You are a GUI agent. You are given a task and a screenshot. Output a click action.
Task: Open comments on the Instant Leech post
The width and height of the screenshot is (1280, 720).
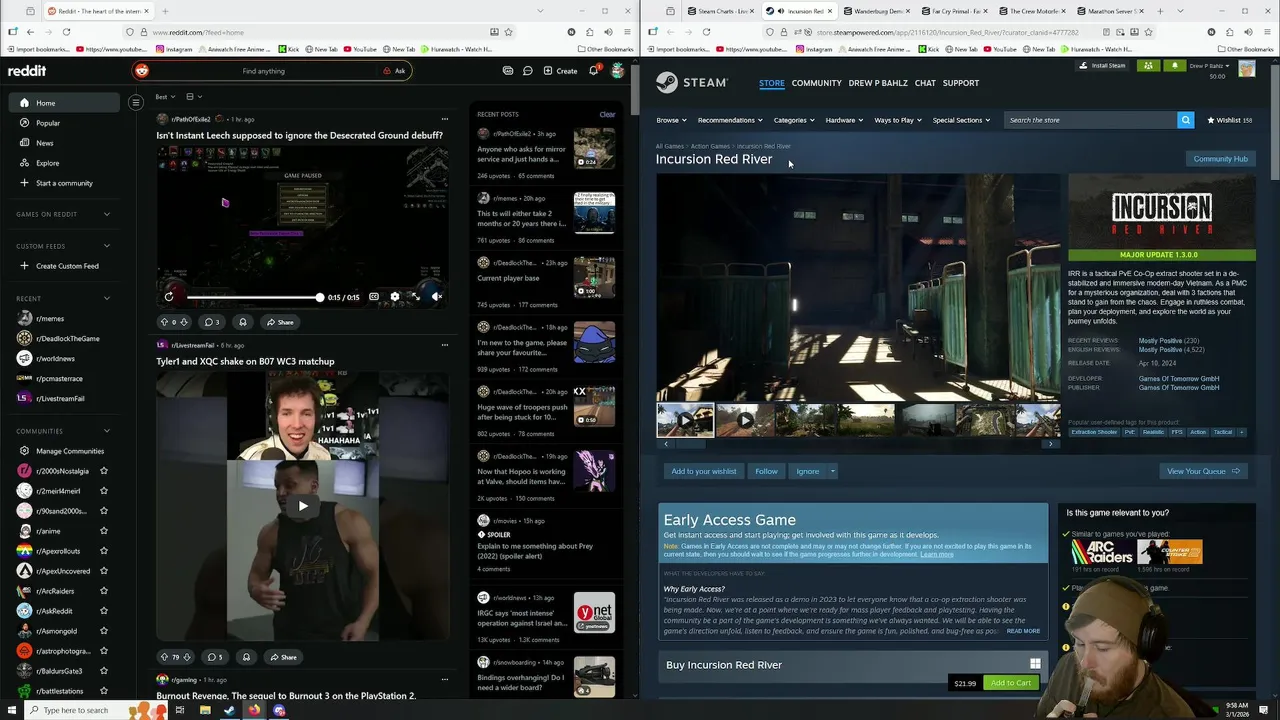coord(212,322)
